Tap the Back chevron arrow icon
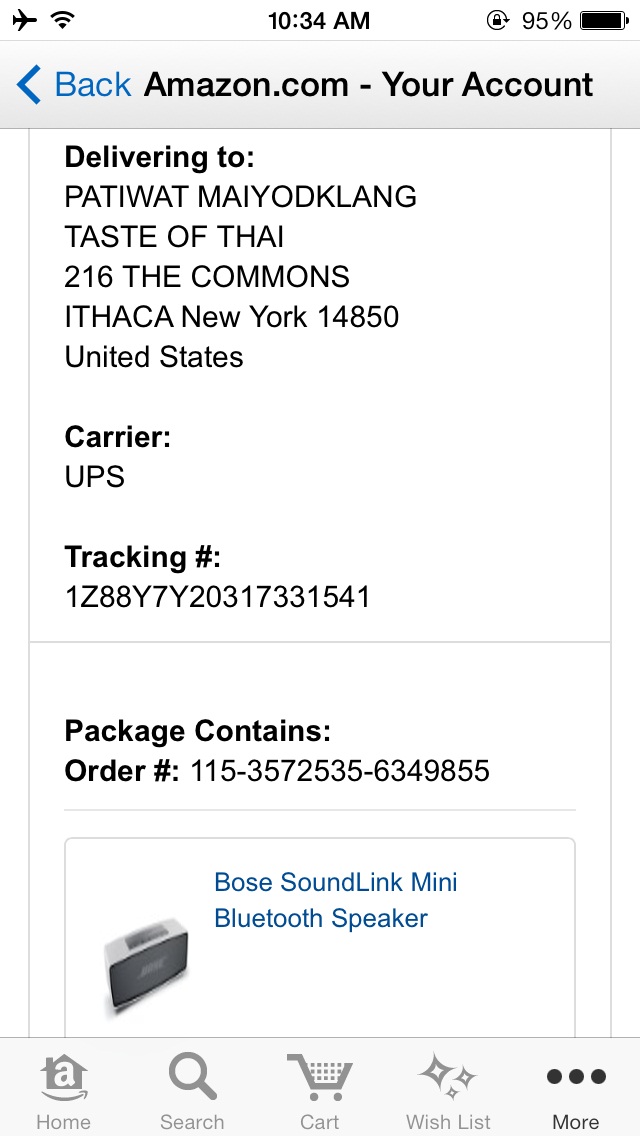The width and height of the screenshot is (640, 1136). [29, 85]
